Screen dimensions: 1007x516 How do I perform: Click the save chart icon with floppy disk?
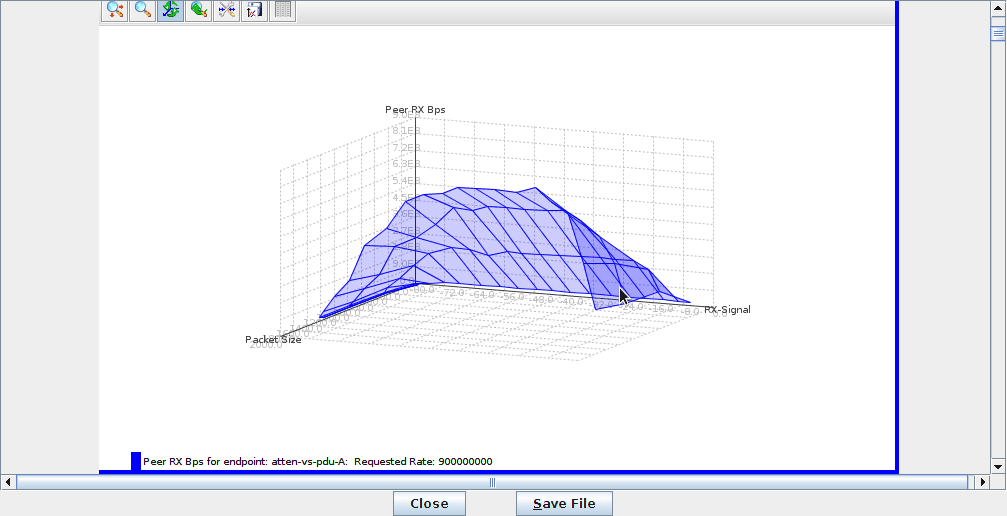click(x=254, y=10)
